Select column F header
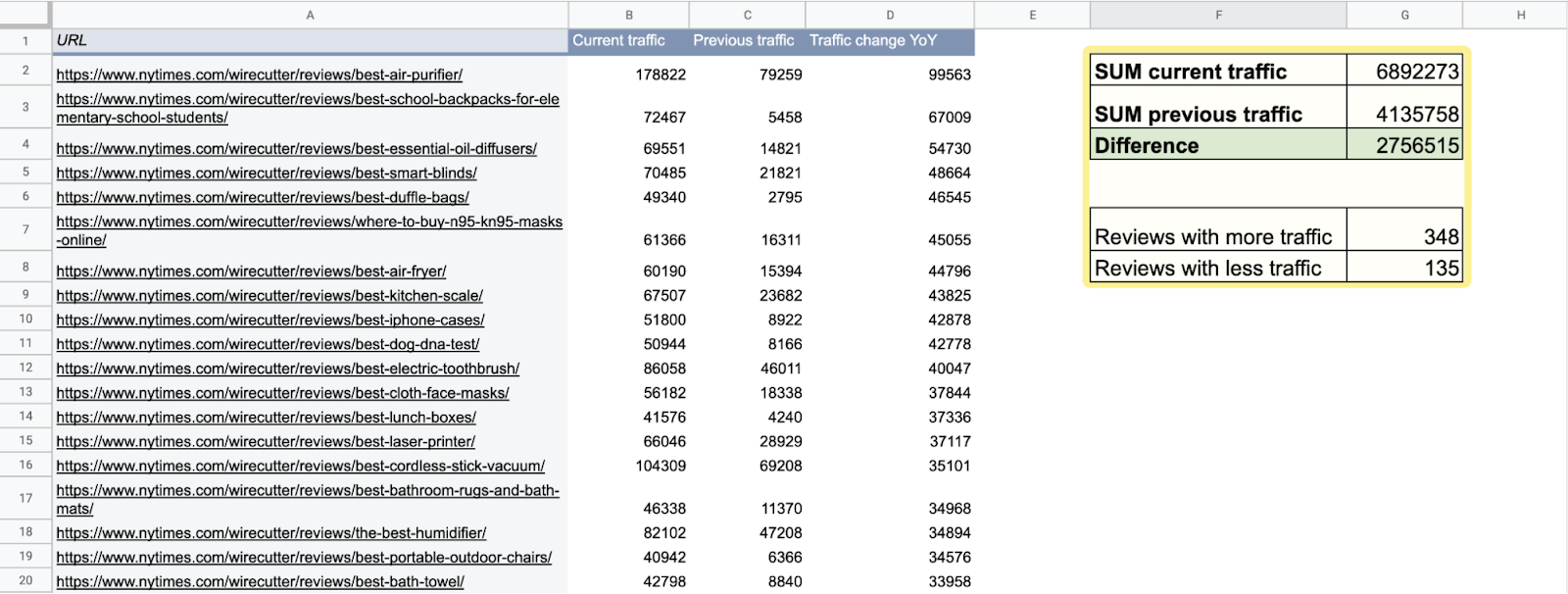Screen dimensions: 1568x594 (x=1218, y=15)
